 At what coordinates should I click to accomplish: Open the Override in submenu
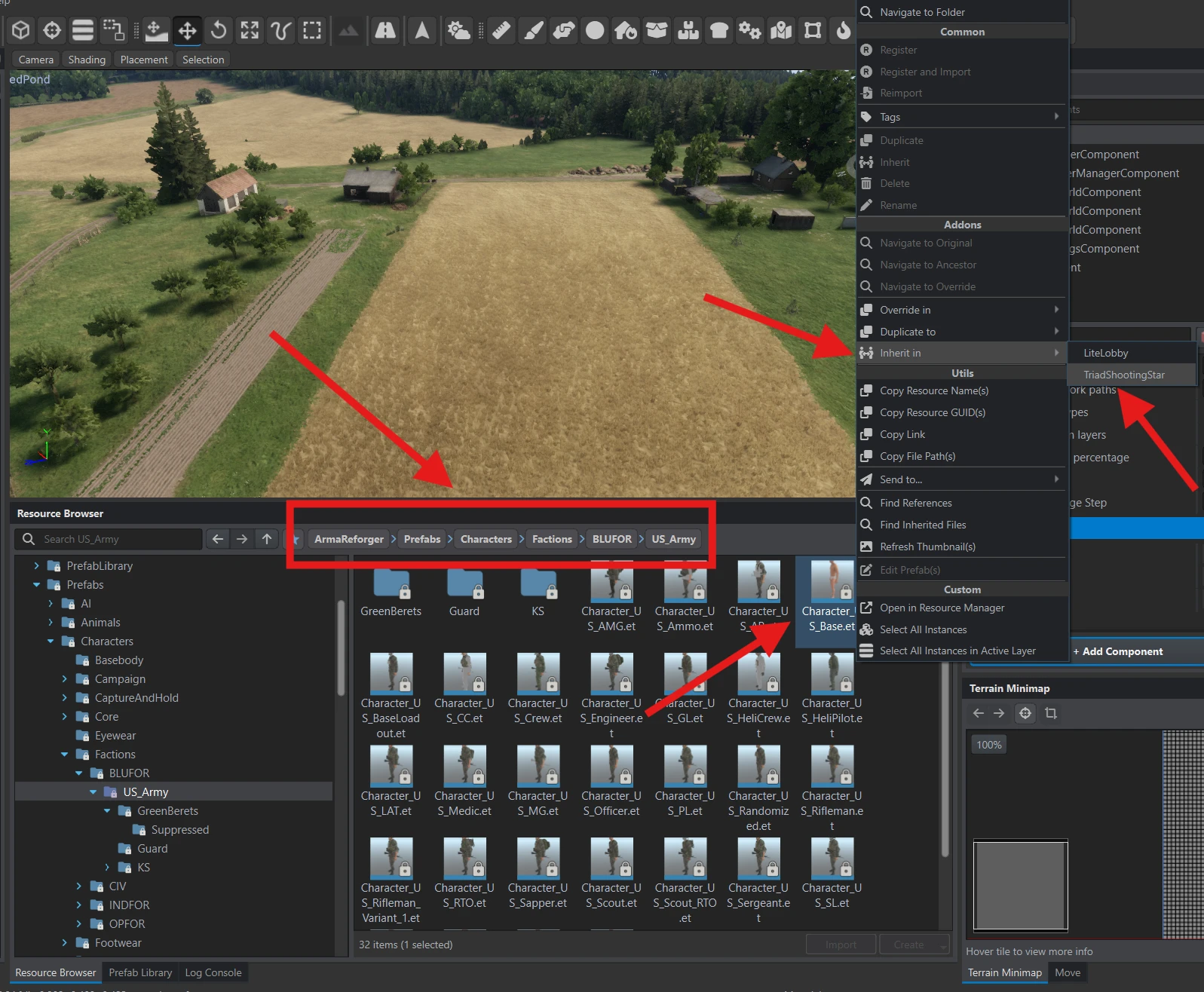click(x=963, y=310)
